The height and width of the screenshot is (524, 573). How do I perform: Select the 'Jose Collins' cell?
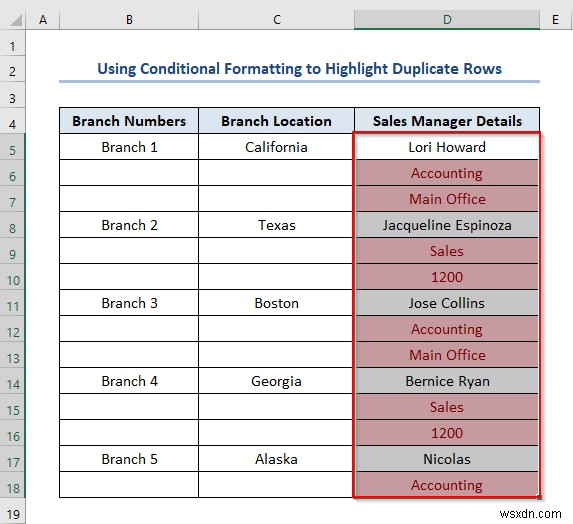click(x=447, y=303)
